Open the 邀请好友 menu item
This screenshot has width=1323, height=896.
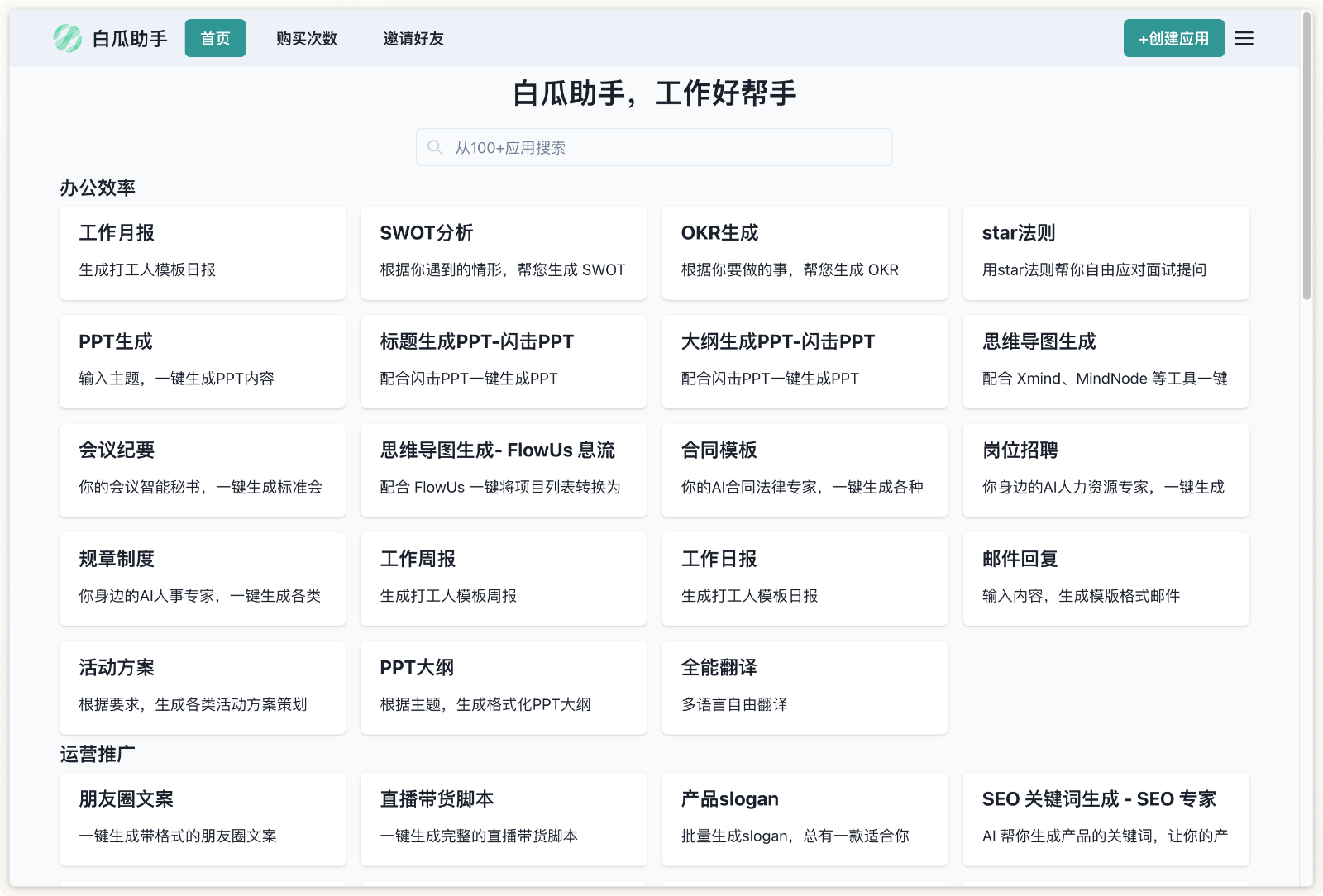click(x=413, y=39)
